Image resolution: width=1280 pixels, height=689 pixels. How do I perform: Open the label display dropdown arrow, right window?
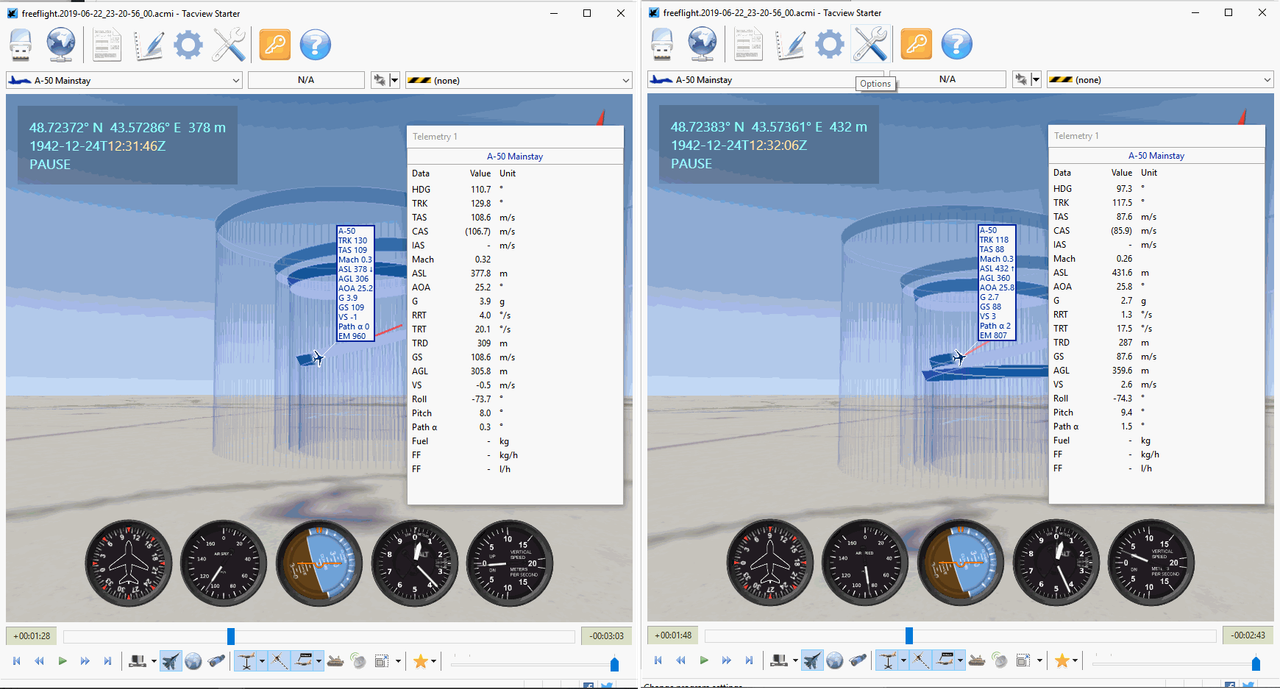click(962, 661)
